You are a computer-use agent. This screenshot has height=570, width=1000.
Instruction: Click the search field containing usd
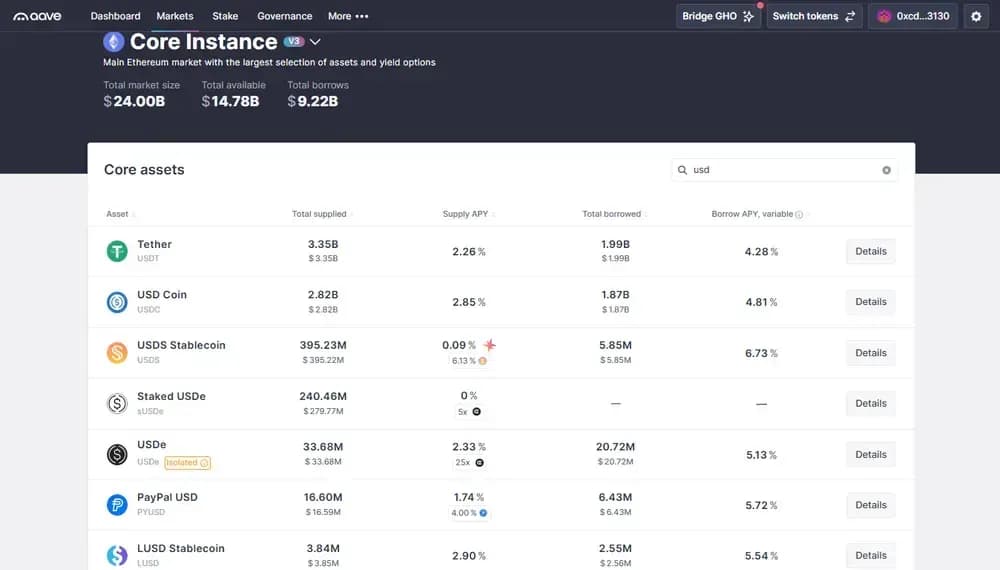click(784, 170)
